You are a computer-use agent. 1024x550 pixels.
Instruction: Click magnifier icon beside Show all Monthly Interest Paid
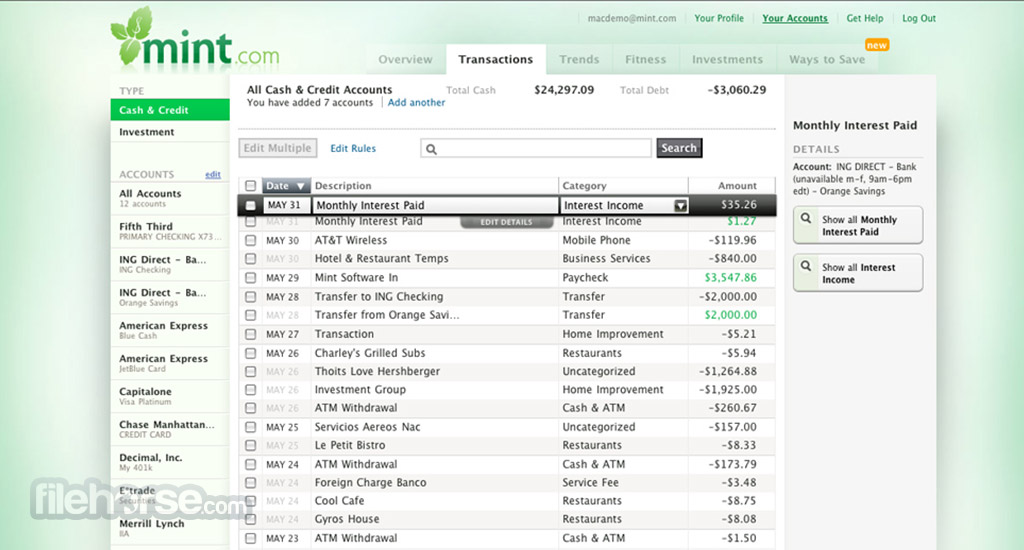pyautogui.click(x=807, y=218)
